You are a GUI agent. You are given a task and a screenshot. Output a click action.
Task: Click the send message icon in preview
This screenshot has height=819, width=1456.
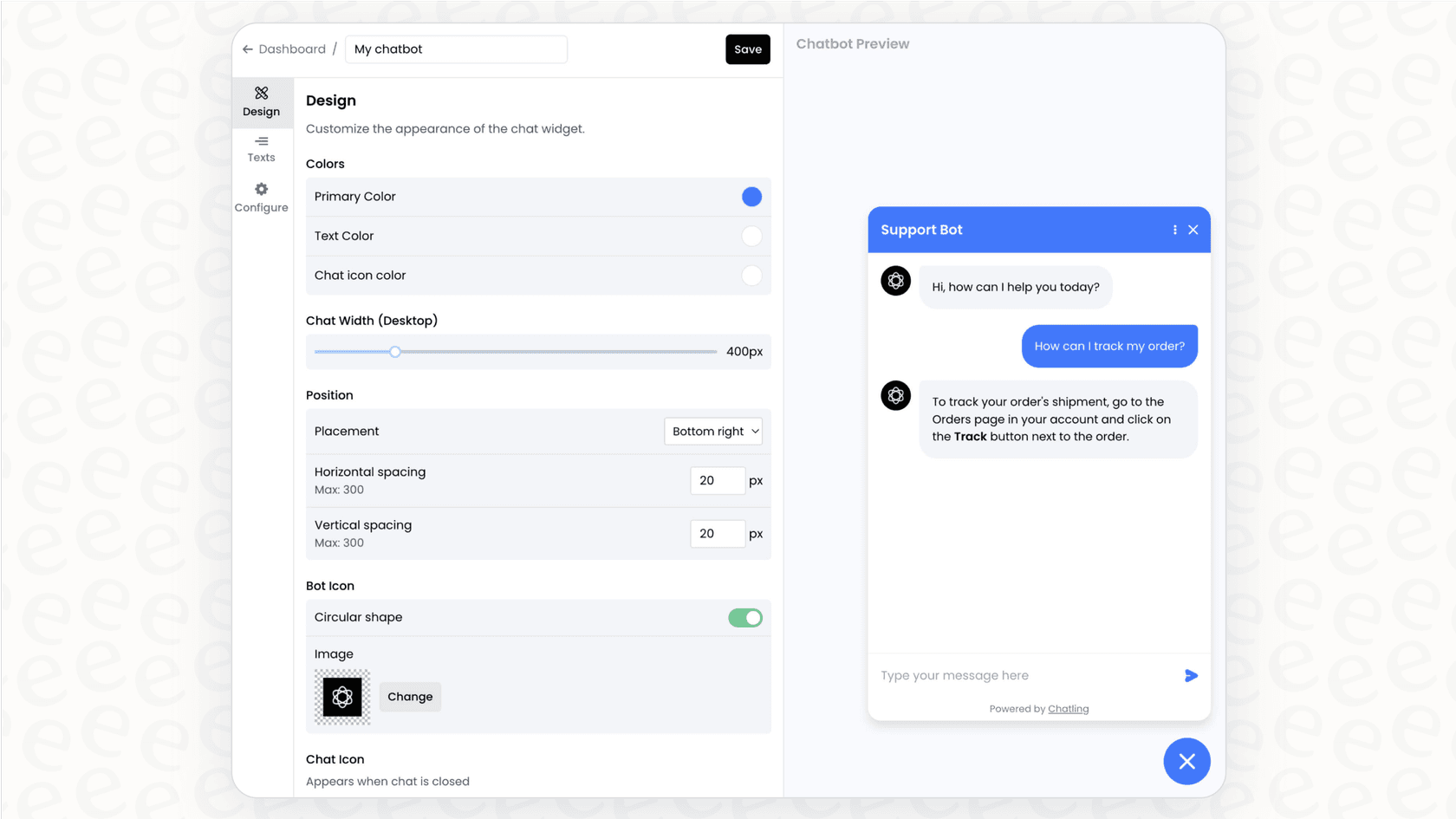tap(1191, 675)
